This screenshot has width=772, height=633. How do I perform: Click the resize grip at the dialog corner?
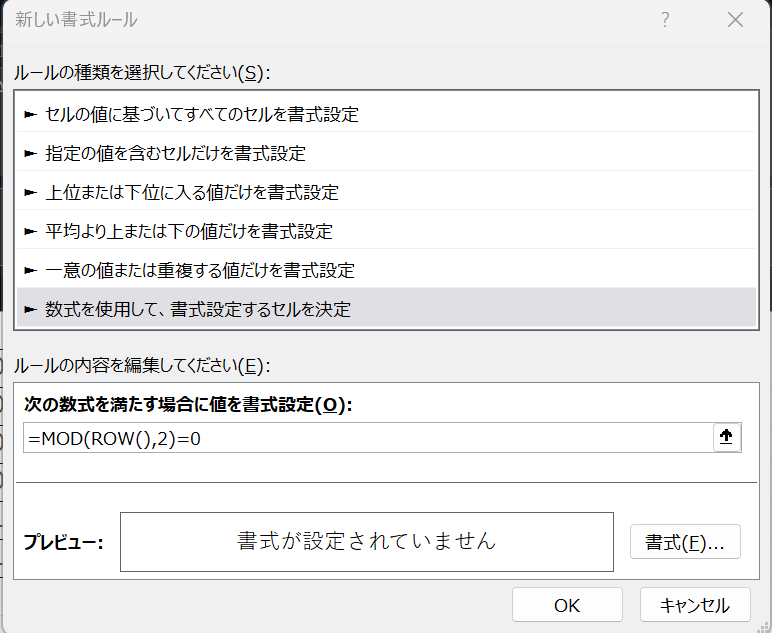764,626
